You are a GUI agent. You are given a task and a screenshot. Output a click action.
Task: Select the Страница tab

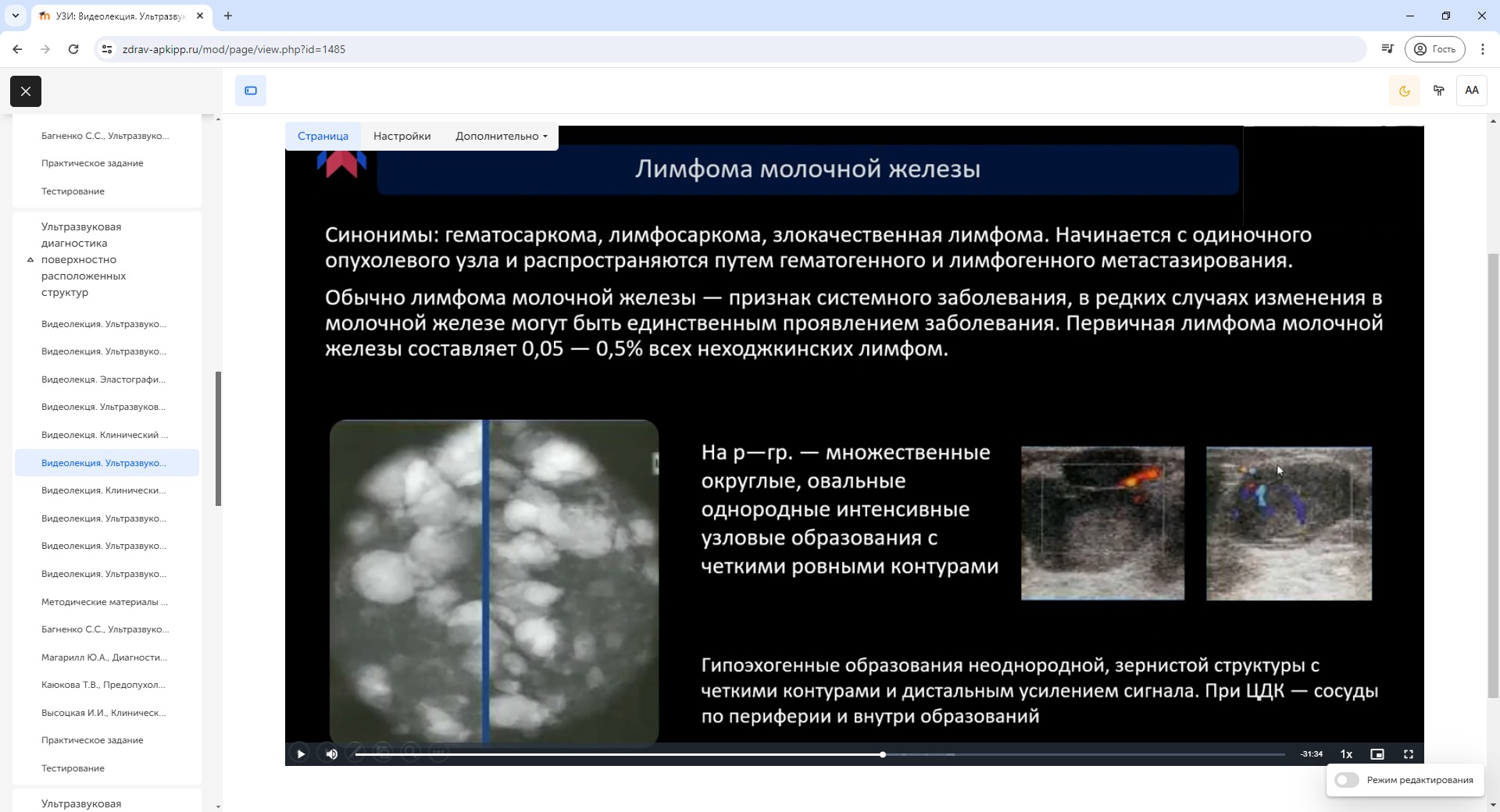pos(323,136)
